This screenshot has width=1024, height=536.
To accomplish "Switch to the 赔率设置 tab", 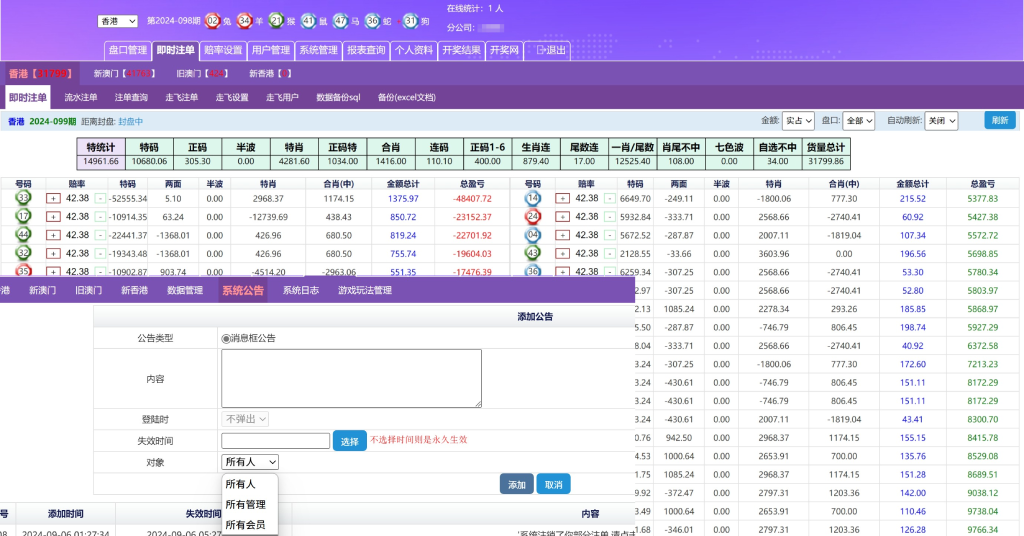I will [x=223, y=50].
